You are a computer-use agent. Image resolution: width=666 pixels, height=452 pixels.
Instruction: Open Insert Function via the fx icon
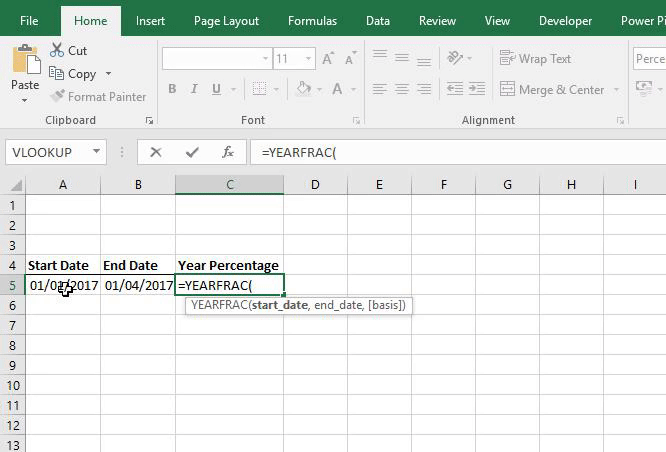(x=228, y=152)
